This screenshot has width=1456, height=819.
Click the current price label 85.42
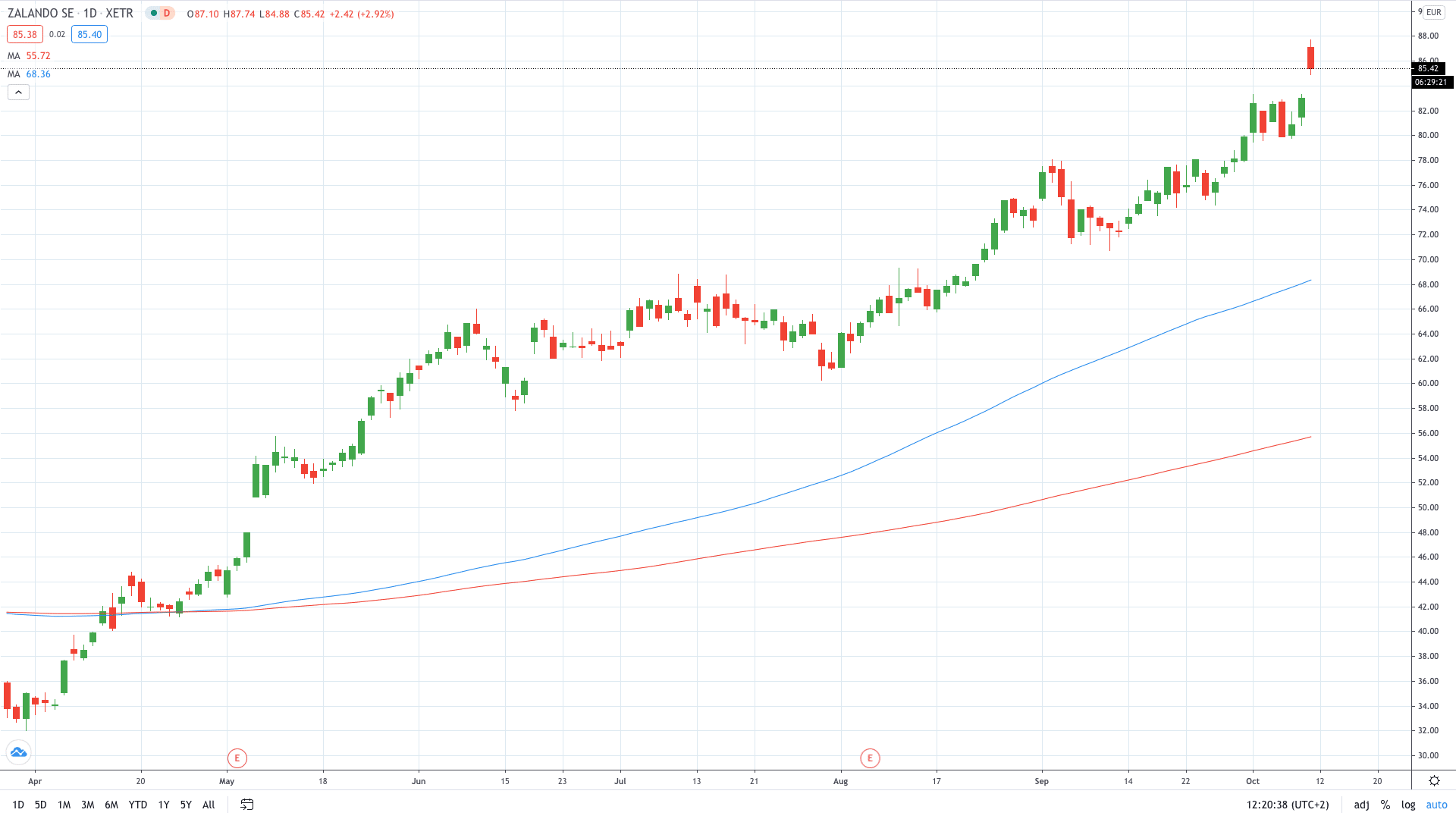pyautogui.click(x=1428, y=68)
